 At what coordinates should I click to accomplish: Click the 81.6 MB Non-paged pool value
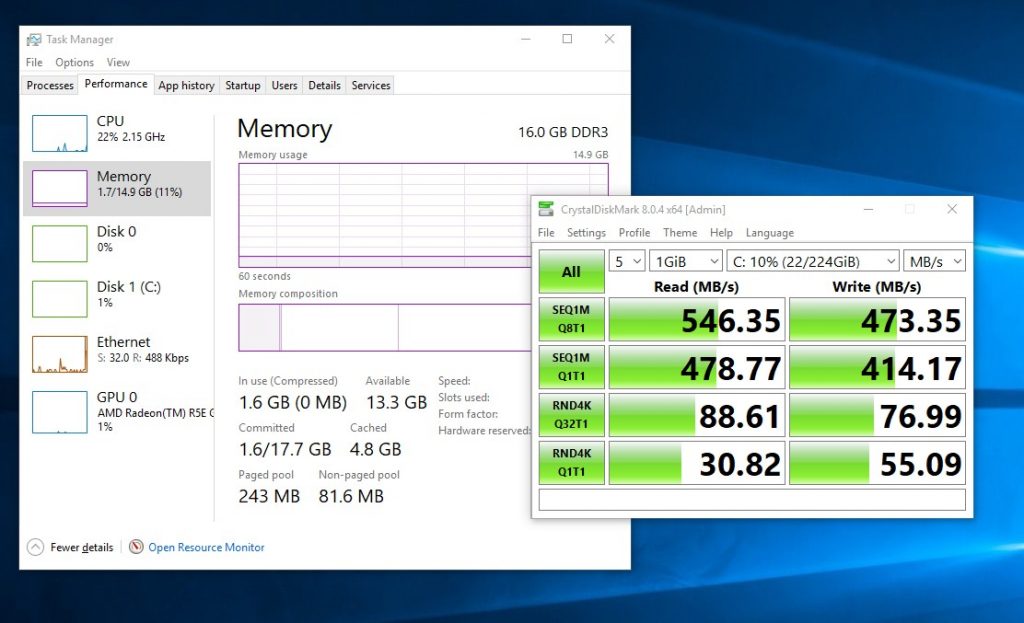tap(351, 496)
